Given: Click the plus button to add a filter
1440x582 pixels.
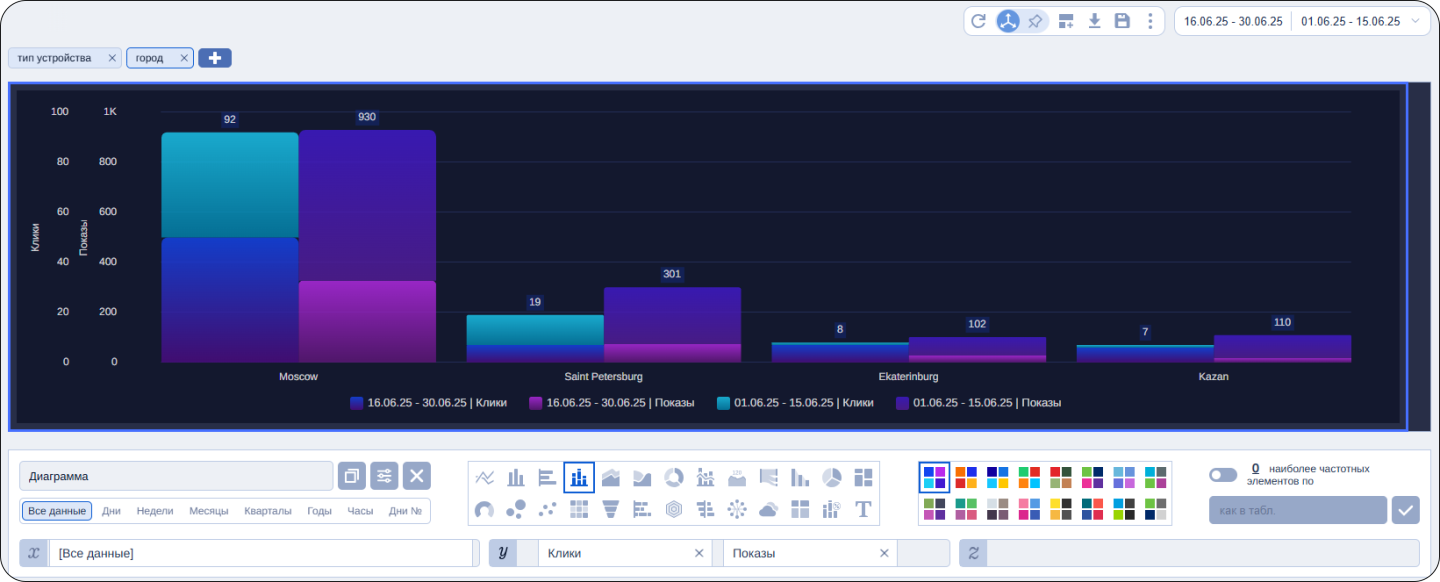Looking at the screenshot, I should tap(215, 58).
